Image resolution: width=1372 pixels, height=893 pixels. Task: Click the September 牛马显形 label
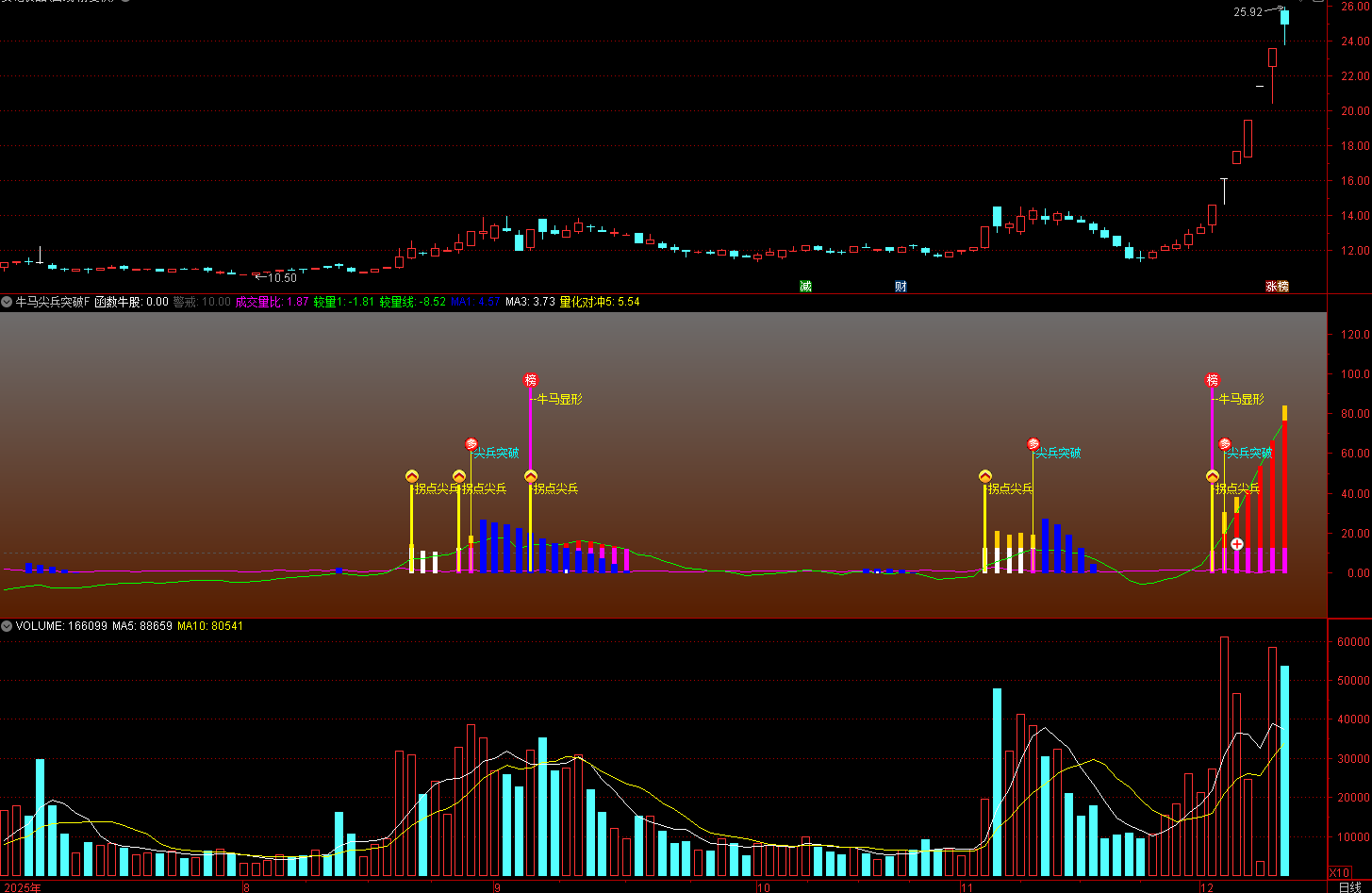[x=560, y=399]
